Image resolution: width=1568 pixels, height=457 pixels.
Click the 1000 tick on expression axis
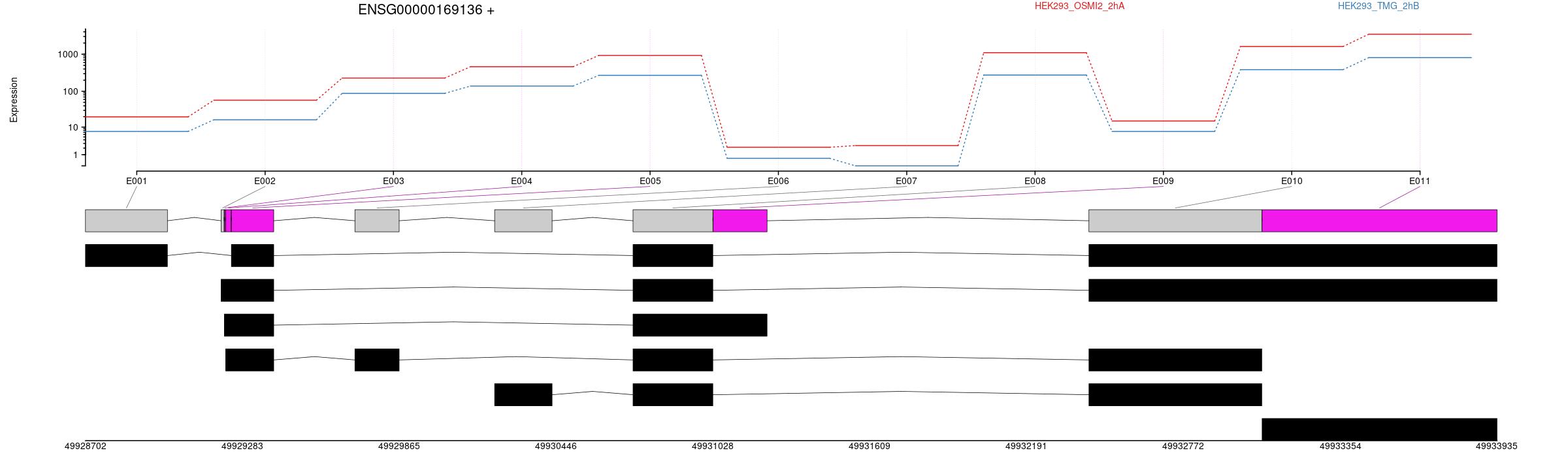[67, 55]
